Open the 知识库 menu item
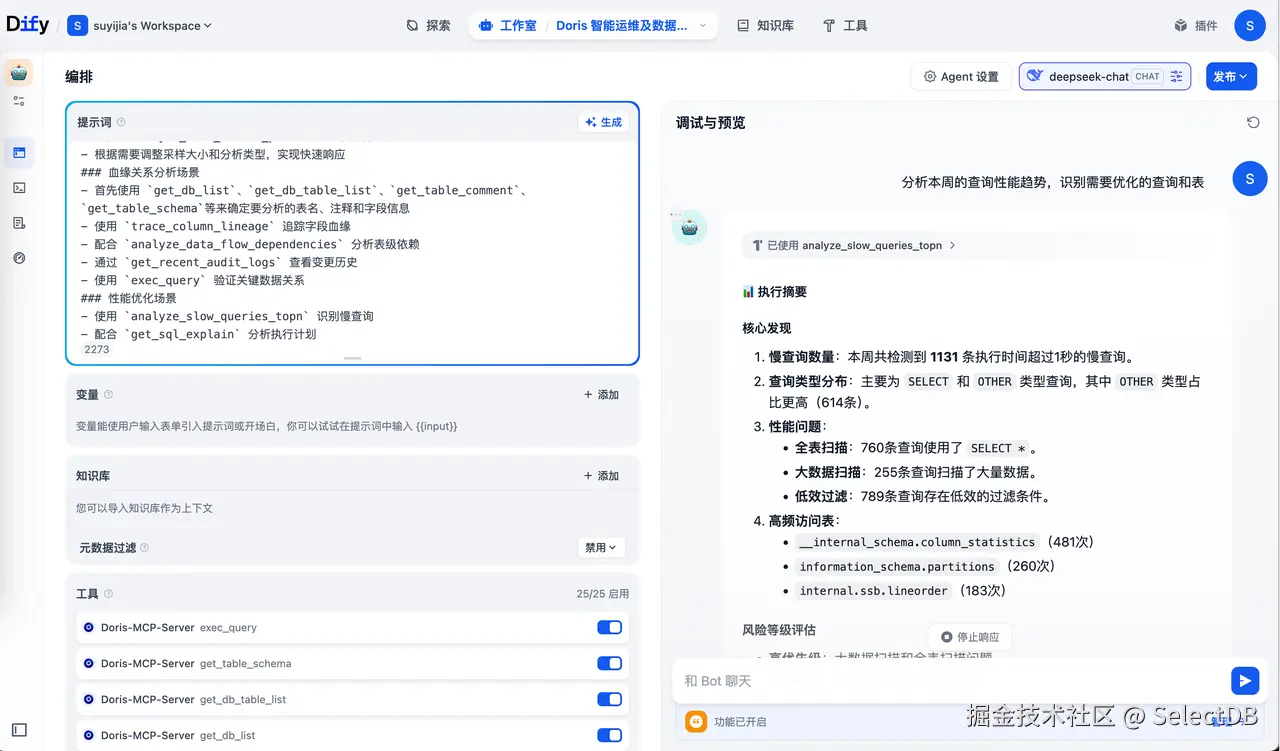This screenshot has height=751, width=1280. point(765,25)
